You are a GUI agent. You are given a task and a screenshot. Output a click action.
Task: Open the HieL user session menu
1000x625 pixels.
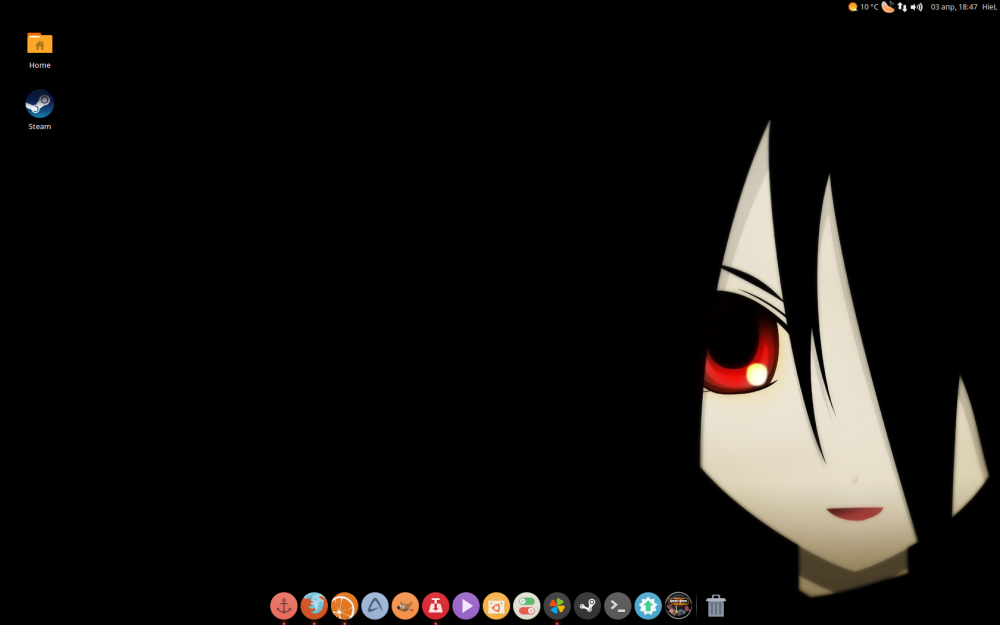(989, 7)
